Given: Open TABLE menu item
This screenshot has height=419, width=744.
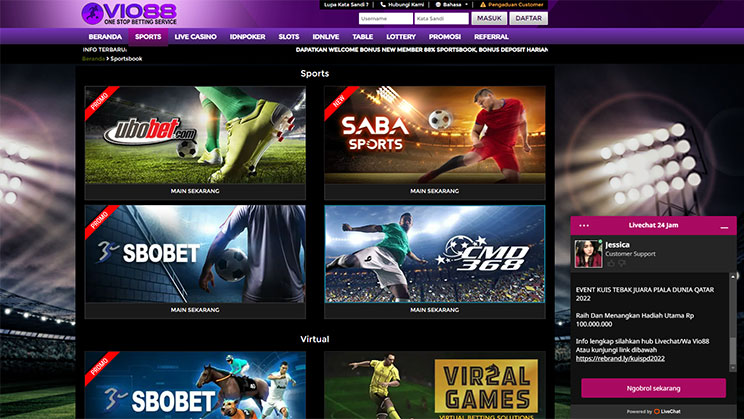Looking at the screenshot, I should (x=363, y=37).
